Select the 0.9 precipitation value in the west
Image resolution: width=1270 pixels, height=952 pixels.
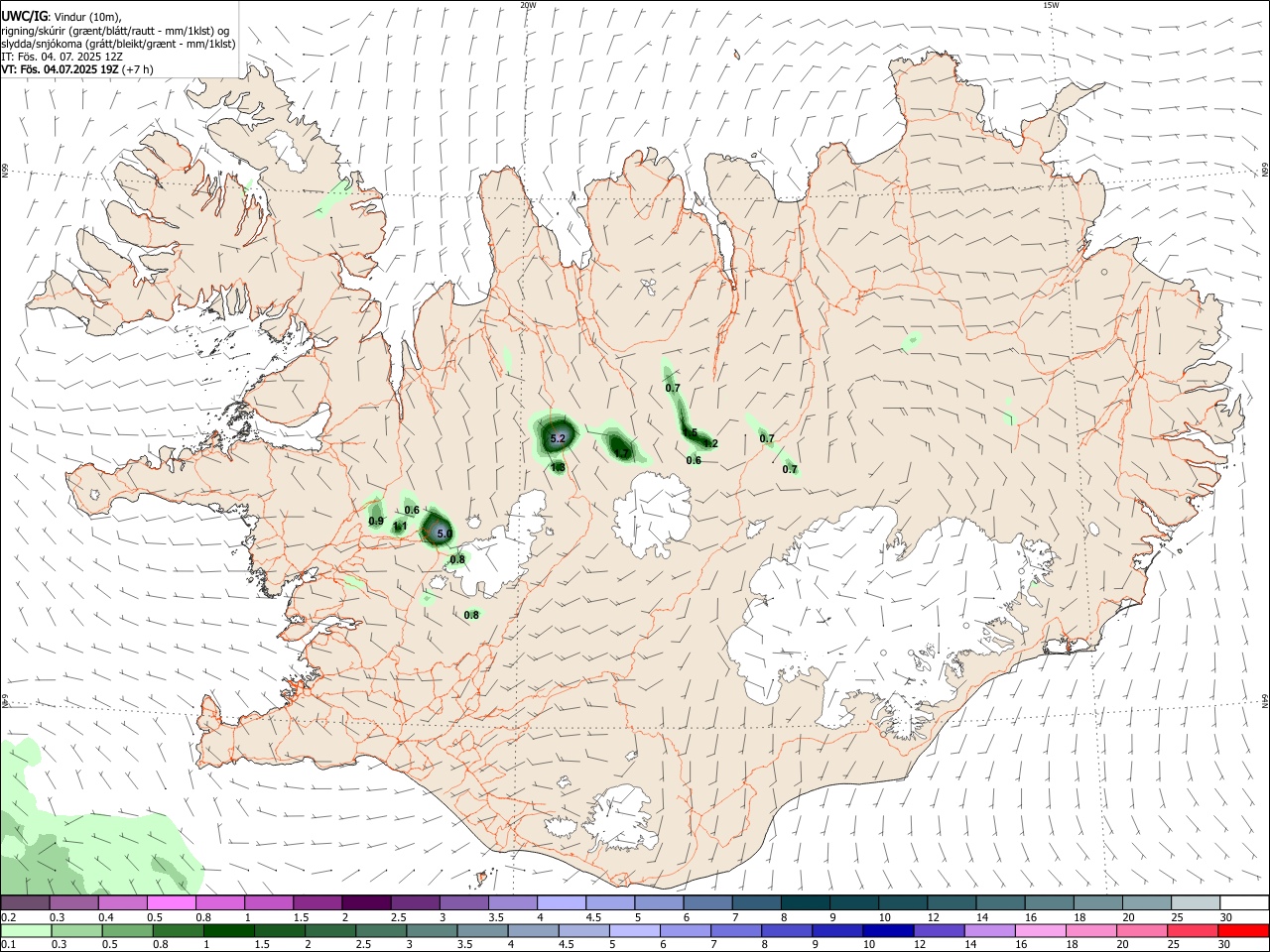tap(376, 521)
